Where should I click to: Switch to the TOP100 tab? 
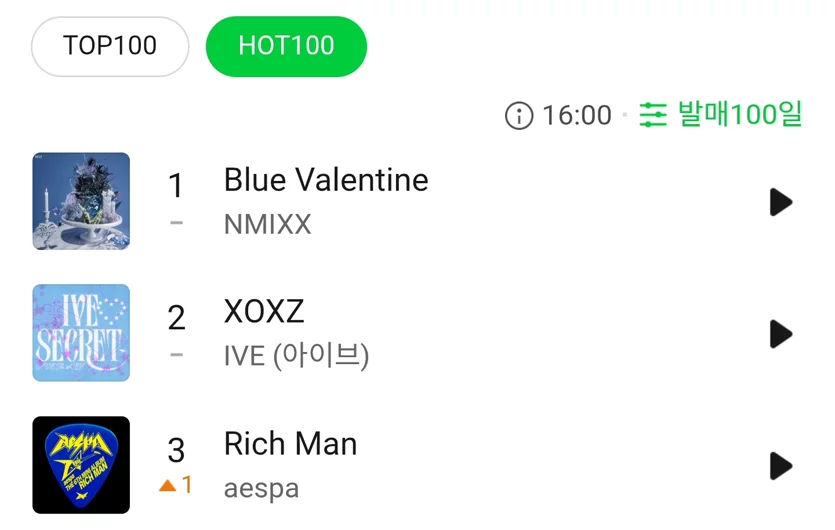click(x=110, y=46)
